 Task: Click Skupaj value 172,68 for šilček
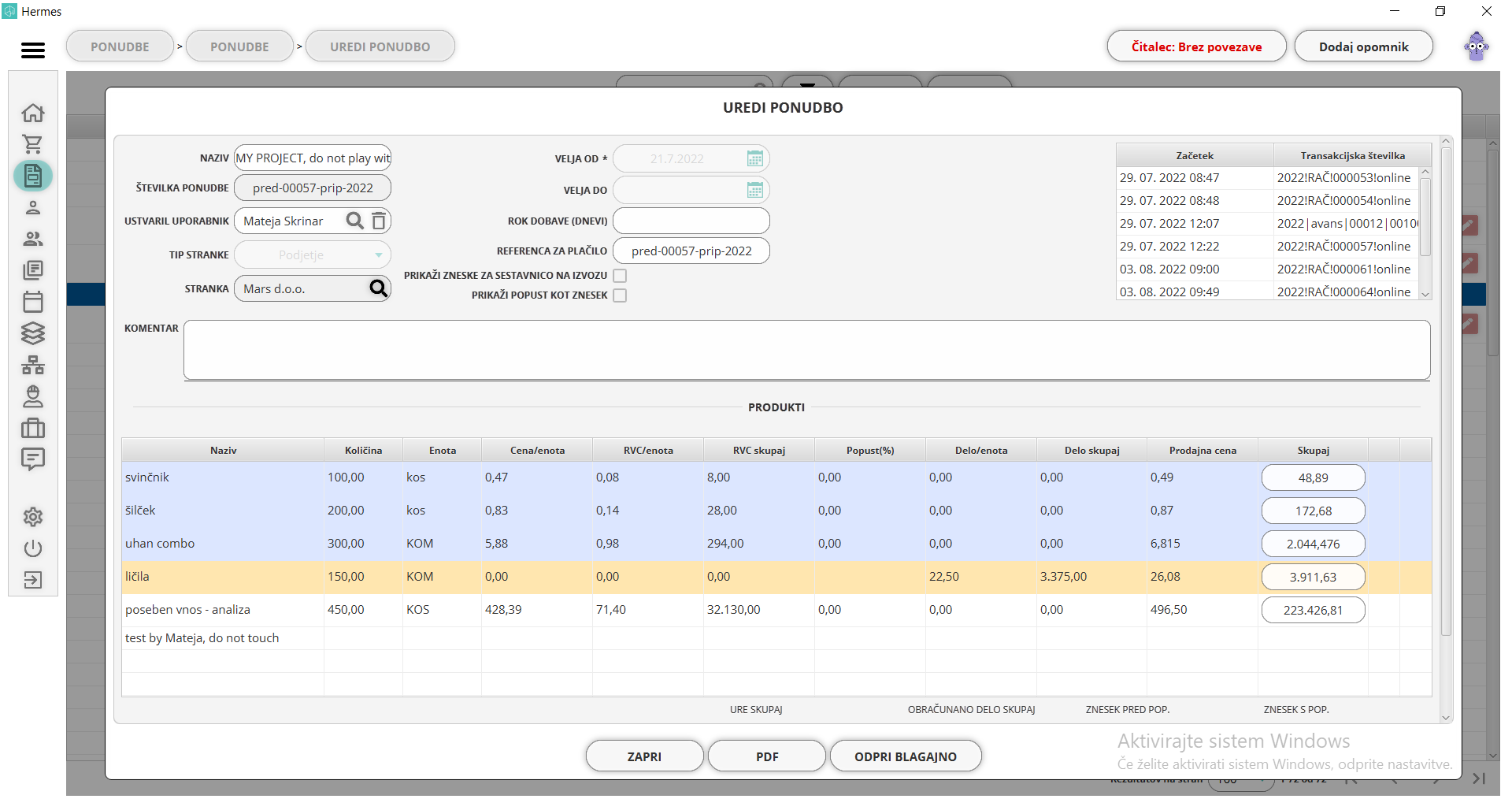(x=1314, y=511)
